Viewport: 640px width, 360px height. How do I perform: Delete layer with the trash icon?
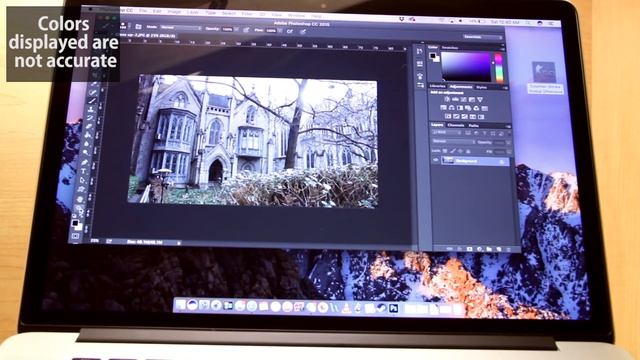[x=509, y=249]
